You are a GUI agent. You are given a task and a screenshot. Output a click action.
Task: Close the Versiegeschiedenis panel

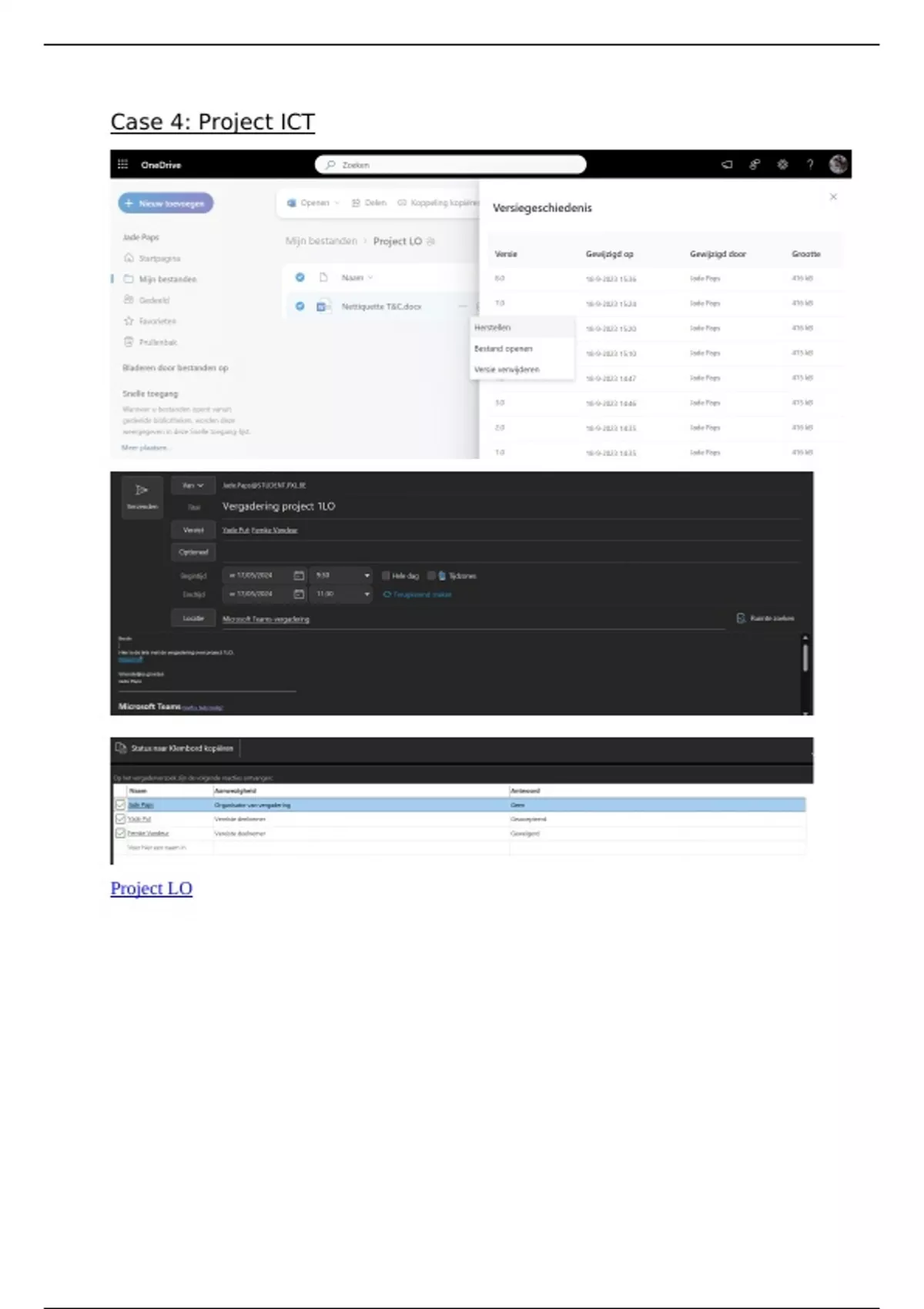833,197
